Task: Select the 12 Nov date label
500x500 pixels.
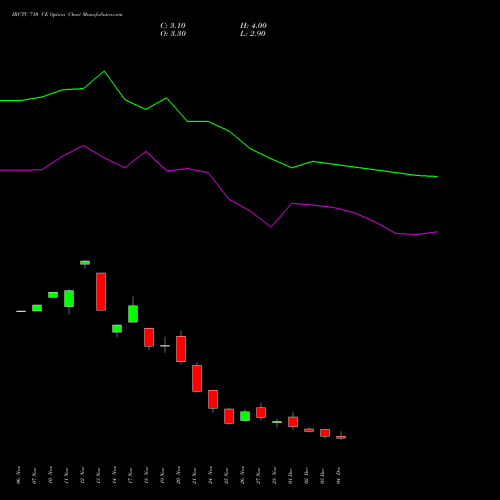Action: coord(82,475)
